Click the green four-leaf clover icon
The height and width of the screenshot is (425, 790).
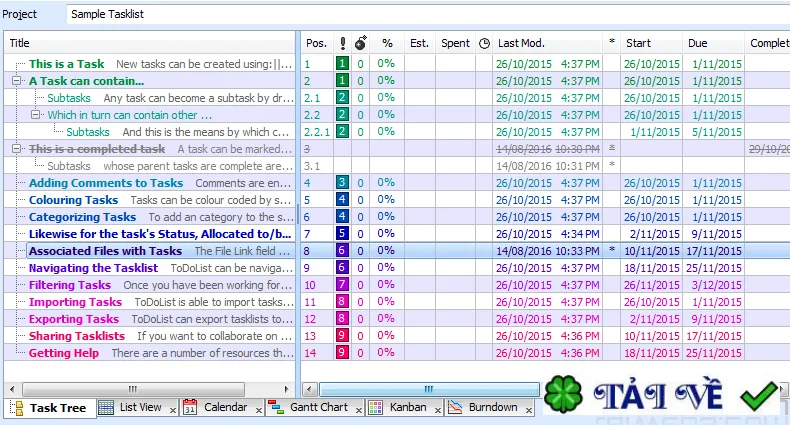tap(563, 394)
